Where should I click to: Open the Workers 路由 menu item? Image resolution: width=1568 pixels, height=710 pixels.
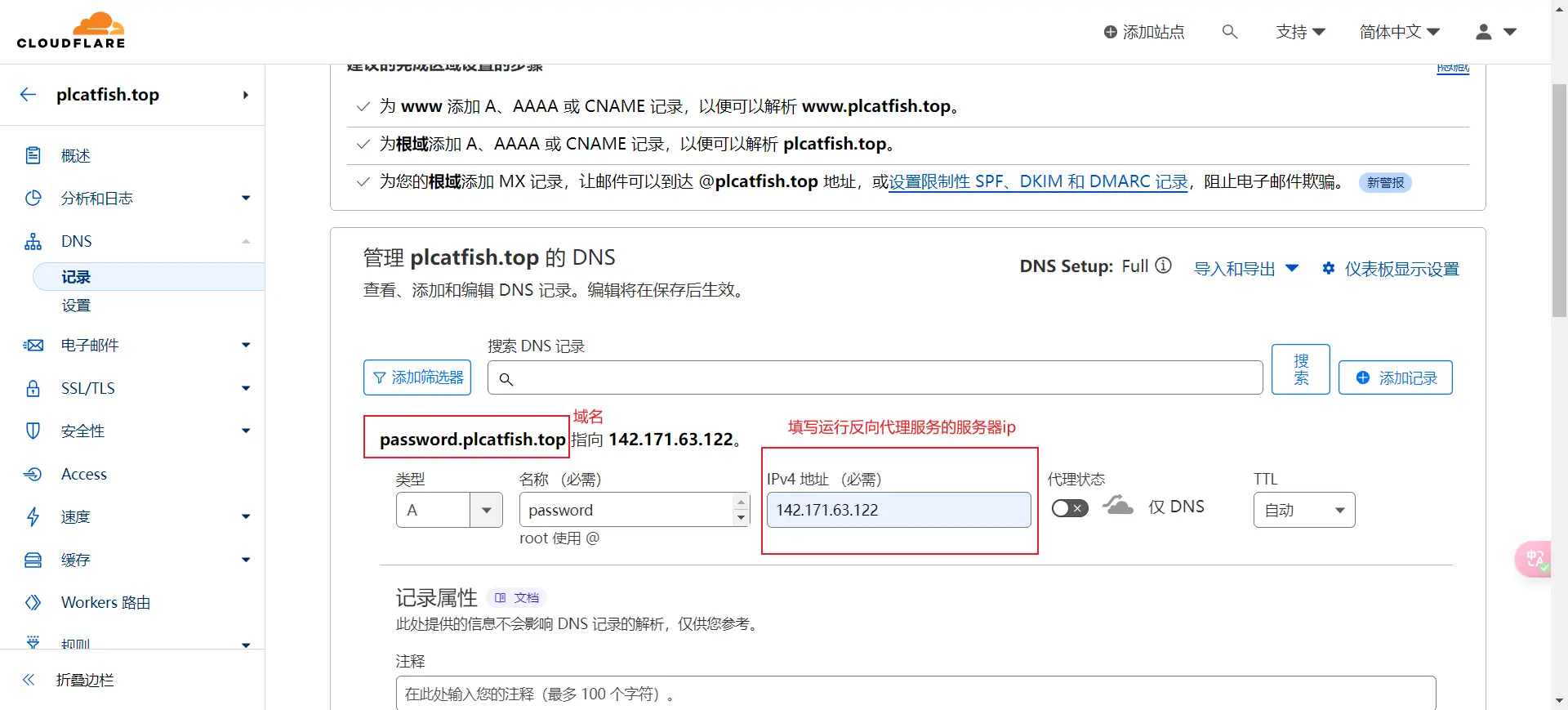[x=106, y=602]
